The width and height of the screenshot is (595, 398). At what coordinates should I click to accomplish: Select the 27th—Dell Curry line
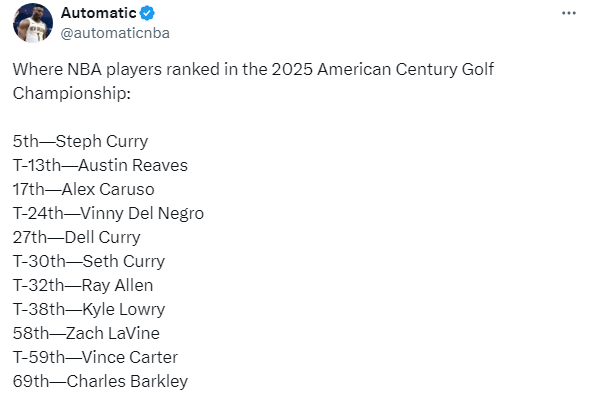(76, 238)
